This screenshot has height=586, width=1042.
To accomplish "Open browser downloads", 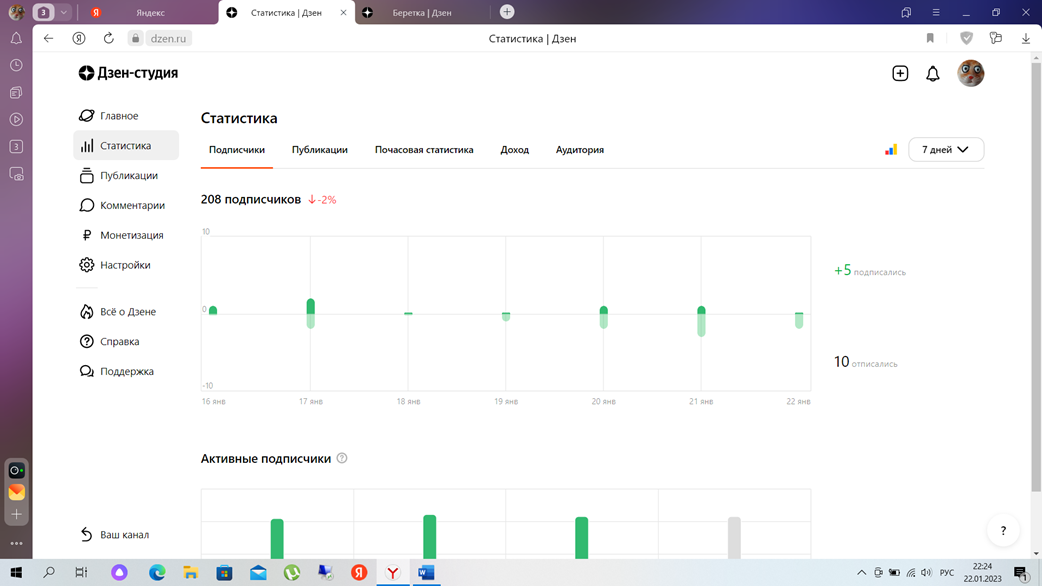I will 1025,39.
